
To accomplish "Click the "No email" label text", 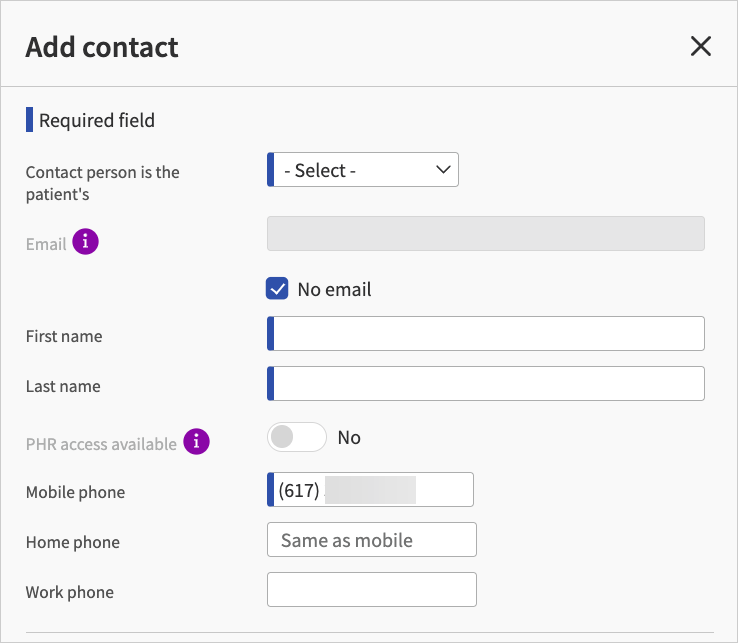I will [334, 290].
